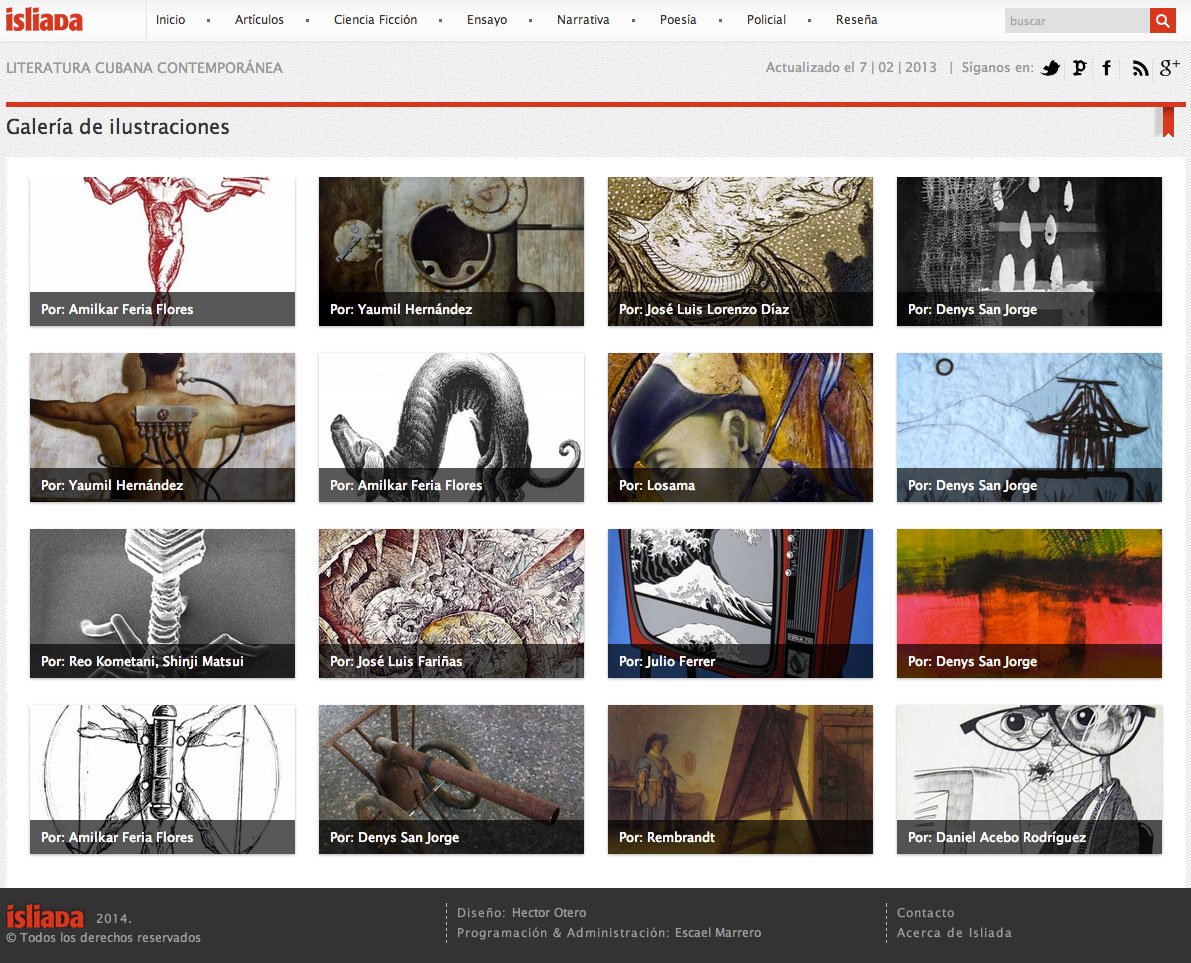Open the Pinterest icon in the header
1191x963 pixels.
click(1079, 68)
